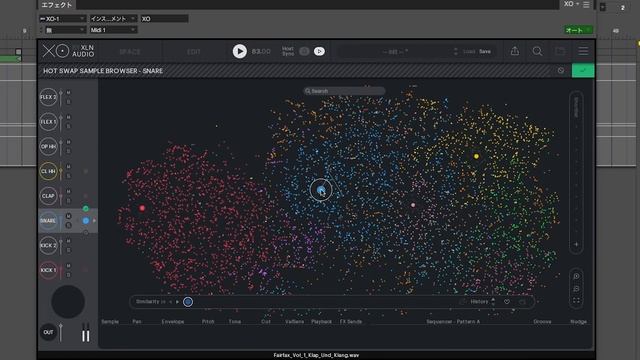Screen dimensions: 640x360
Task: Open the export share icon
Action: [515, 51]
